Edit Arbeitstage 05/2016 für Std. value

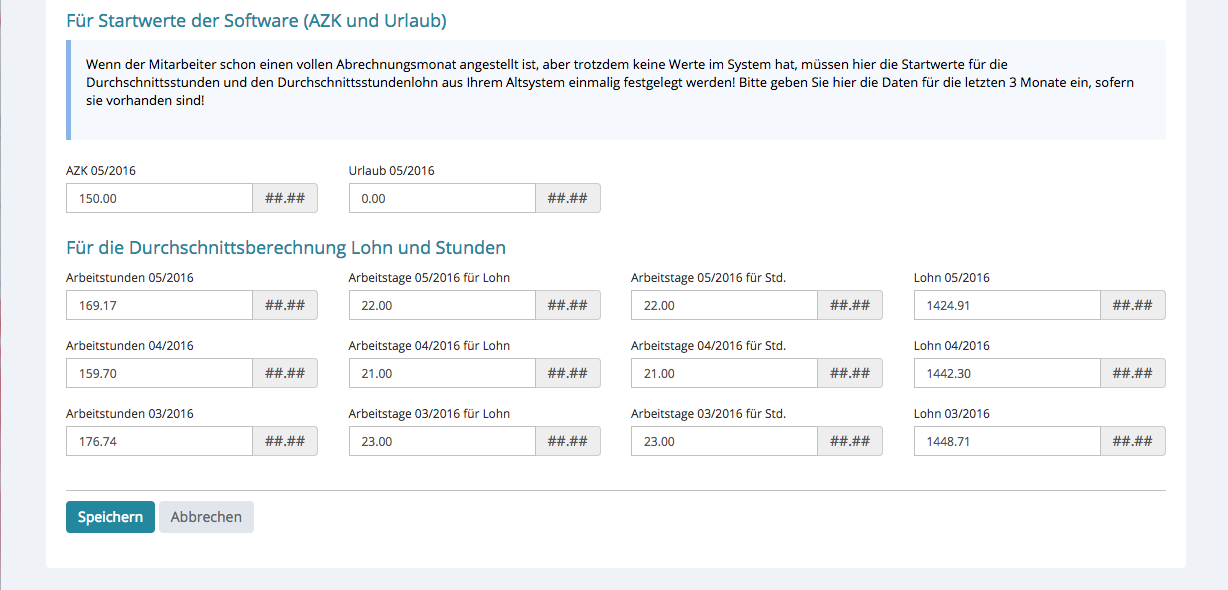(x=724, y=305)
